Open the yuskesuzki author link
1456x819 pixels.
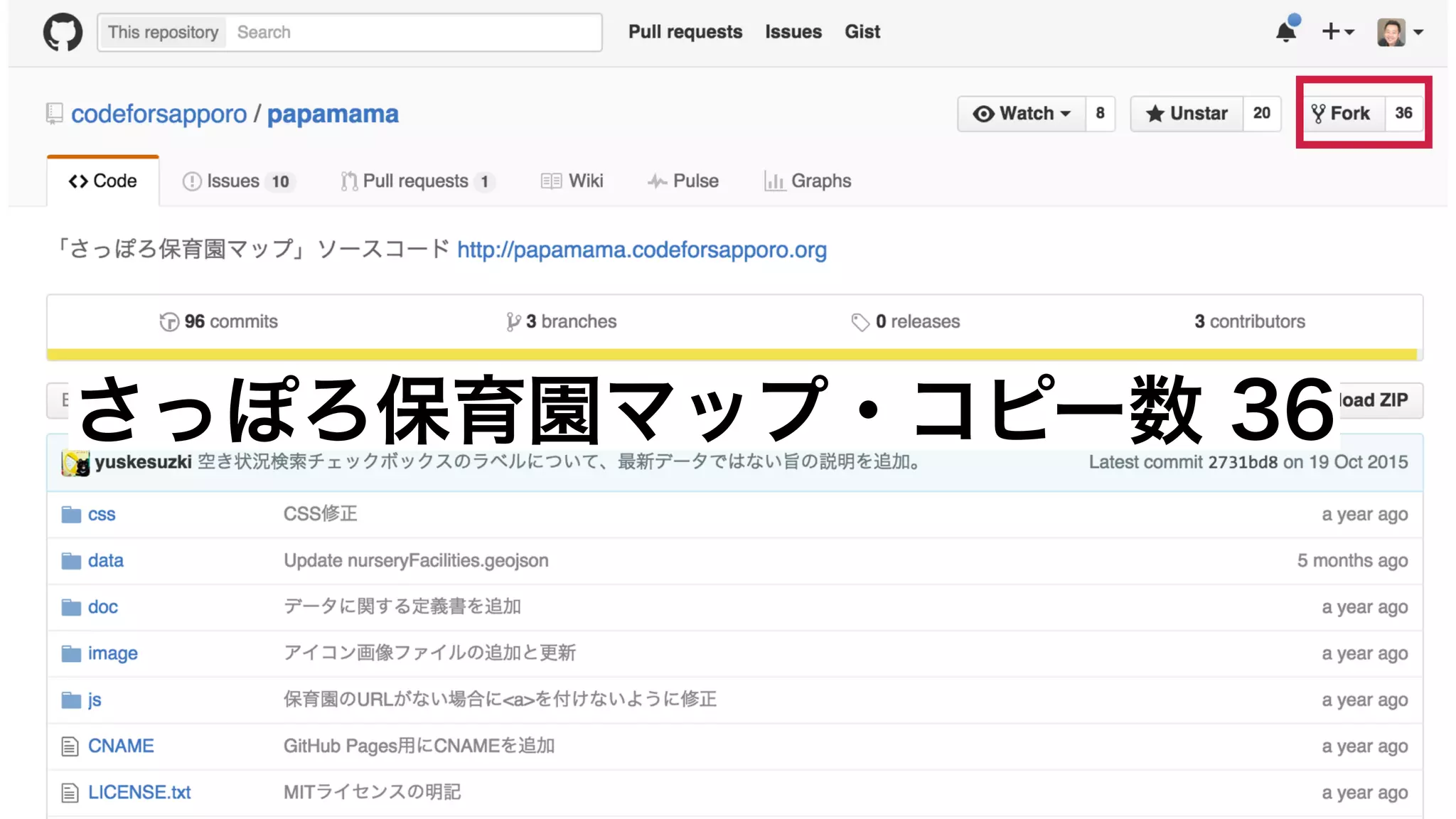click(143, 462)
